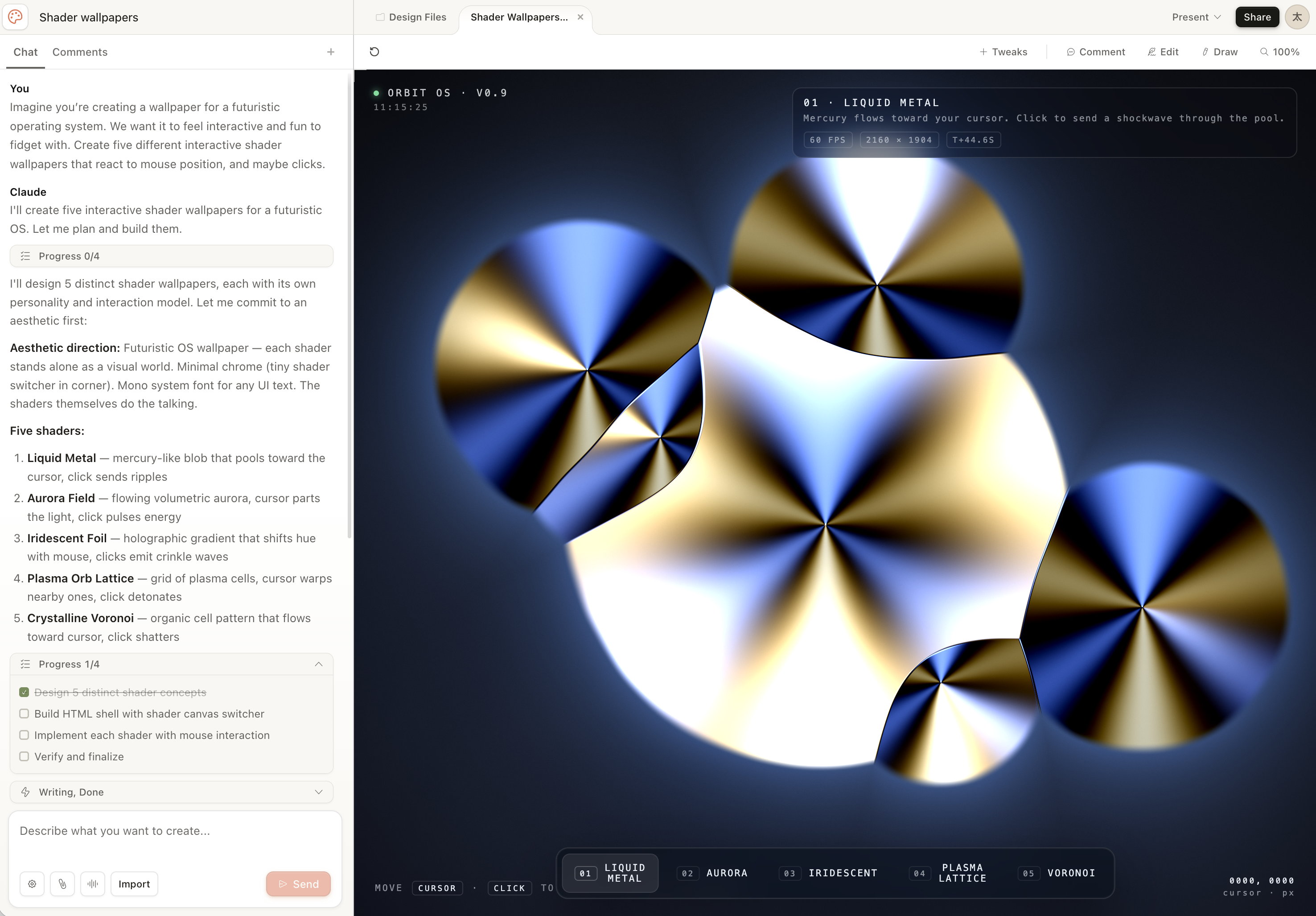Click the plus icon for new chat
Image resolution: width=1316 pixels, height=916 pixels.
click(x=331, y=52)
